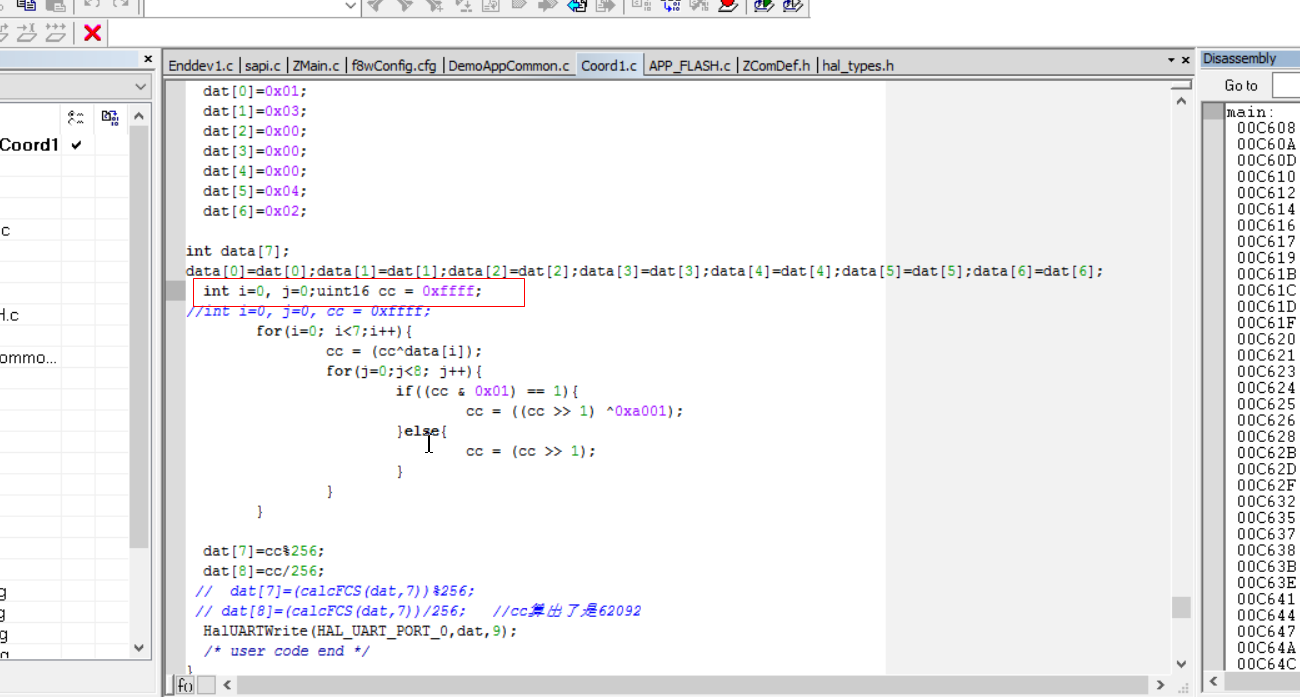Click the Download and Debug icon
The width and height of the screenshot is (1300, 697).
pyautogui.click(x=763, y=5)
